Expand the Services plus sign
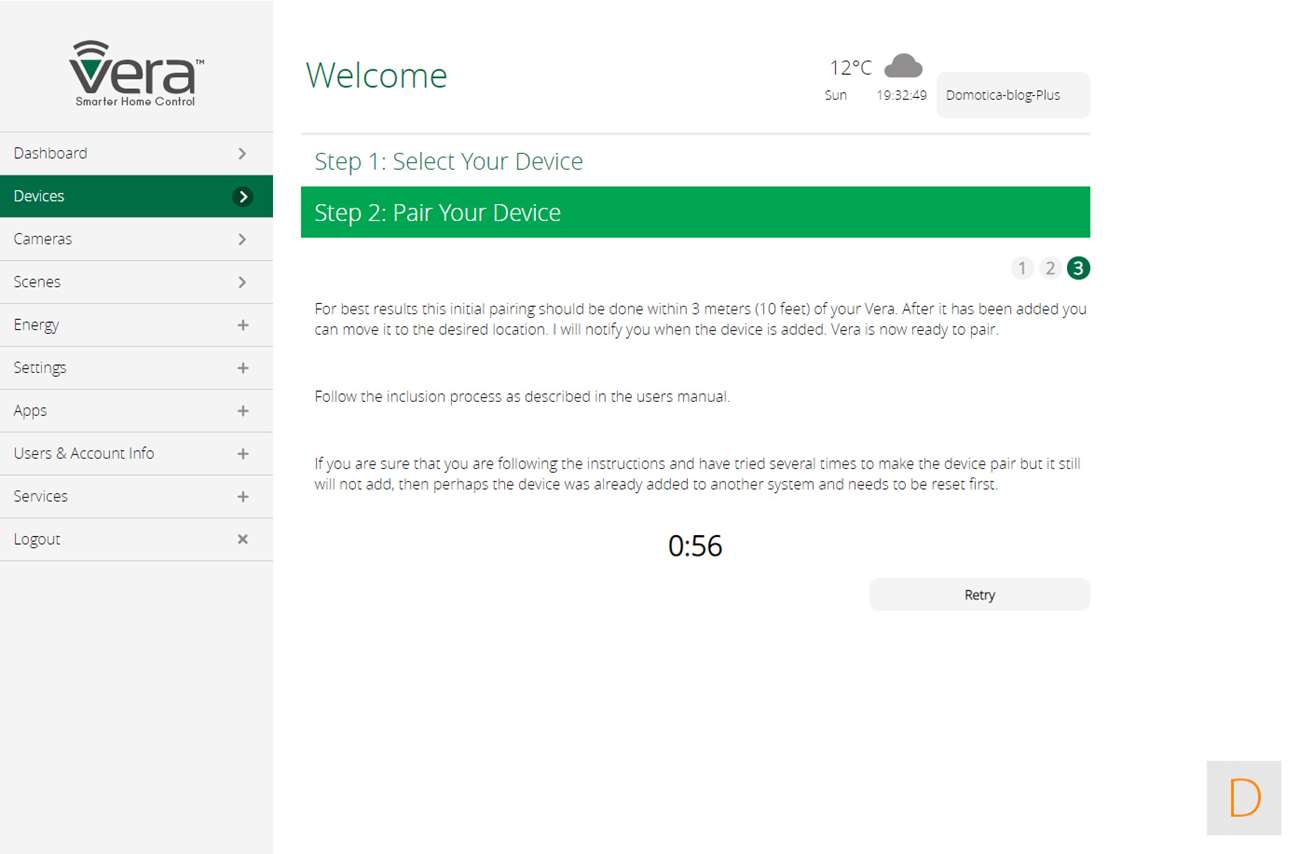The height and width of the screenshot is (854, 1300). tap(242, 497)
